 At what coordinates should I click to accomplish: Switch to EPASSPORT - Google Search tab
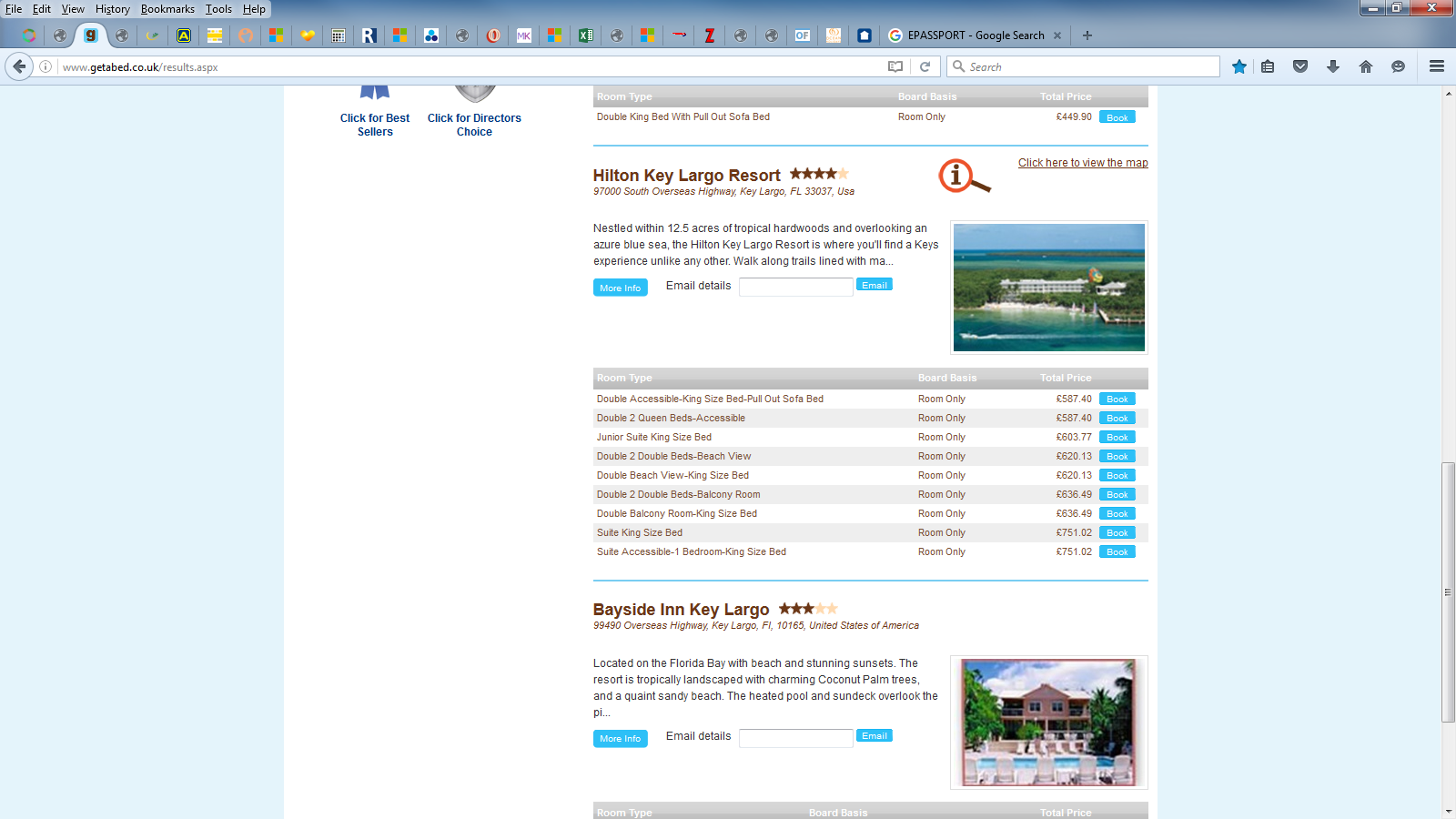coord(976,35)
